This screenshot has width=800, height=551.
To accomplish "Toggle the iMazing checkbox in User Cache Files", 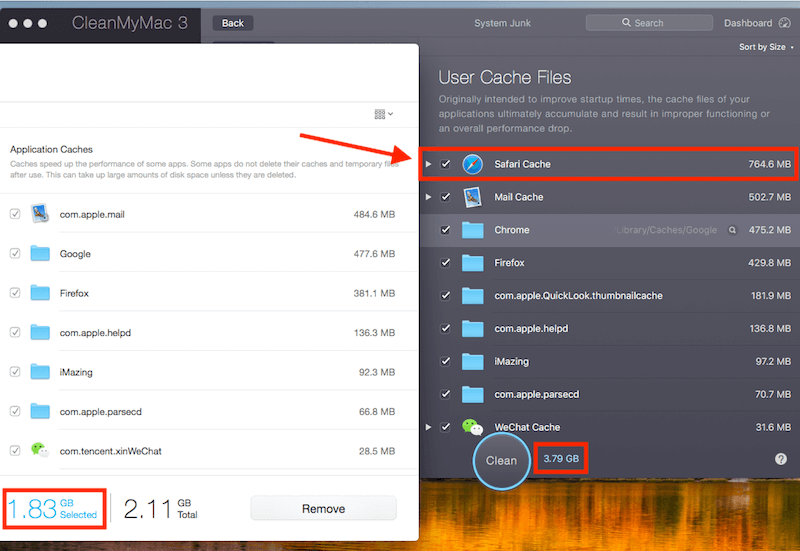I will pyautogui.click(x=445, y=362).
